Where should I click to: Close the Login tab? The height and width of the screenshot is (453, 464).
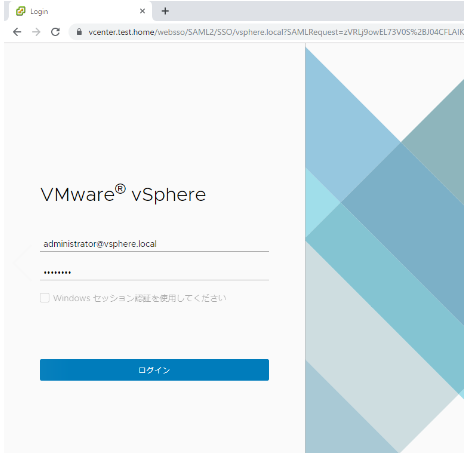pos(142,11)
